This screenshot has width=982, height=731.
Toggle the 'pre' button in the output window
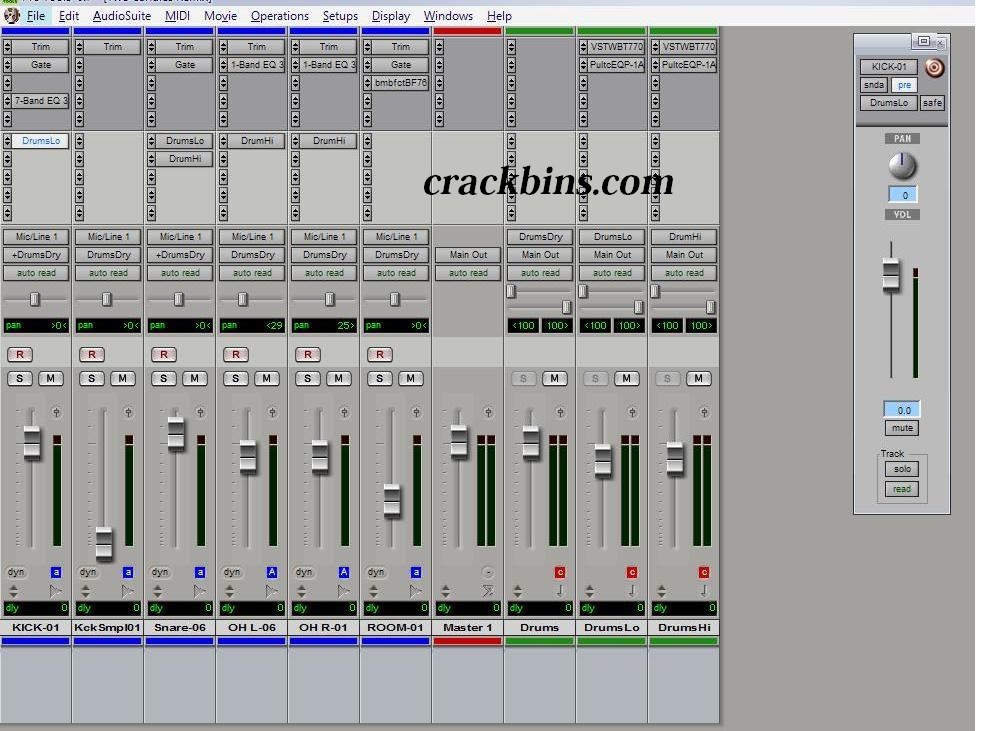pyautogui.click(x=904, y=85)
